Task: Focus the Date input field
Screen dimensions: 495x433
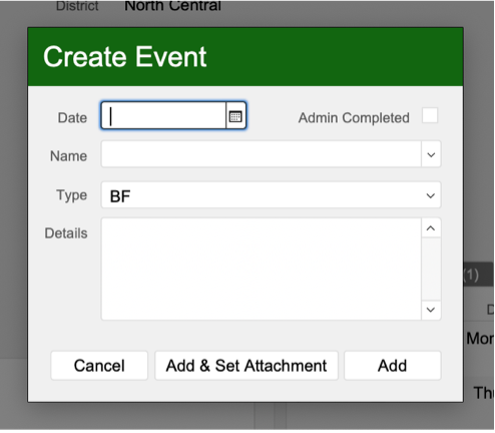Action: click(x=163, y=115)
